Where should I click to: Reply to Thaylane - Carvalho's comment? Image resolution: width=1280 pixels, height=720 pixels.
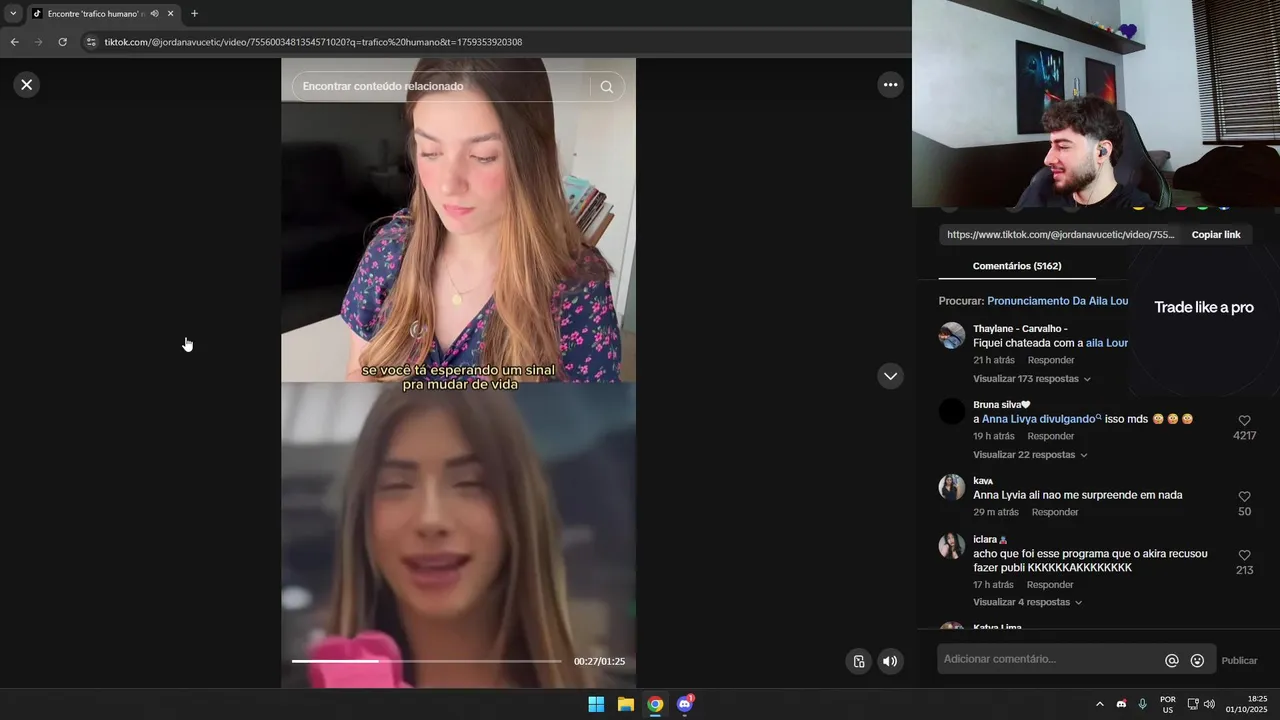click(1051, 360)
